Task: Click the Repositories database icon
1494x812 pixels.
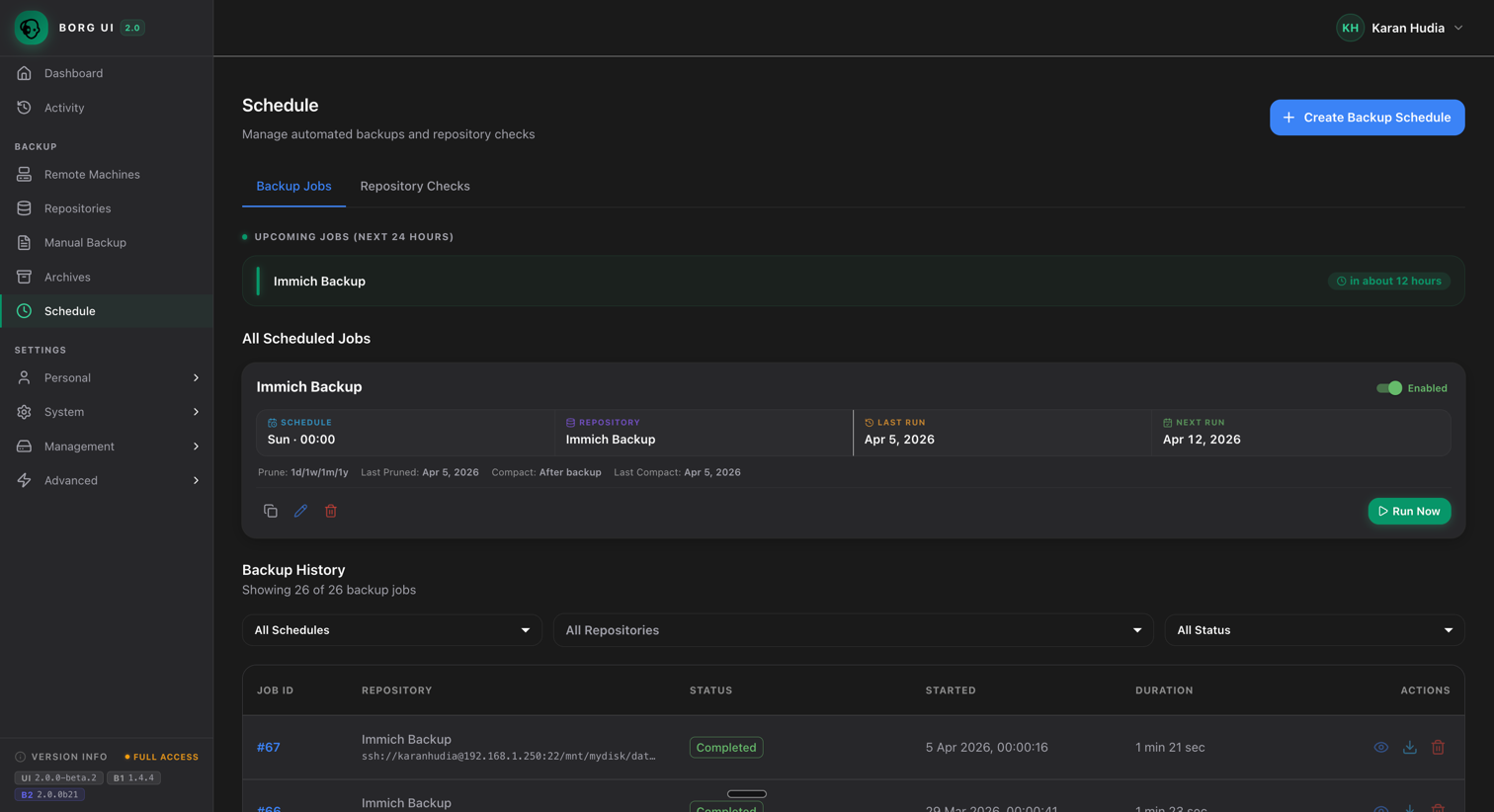Action: (x=24, y=208)
